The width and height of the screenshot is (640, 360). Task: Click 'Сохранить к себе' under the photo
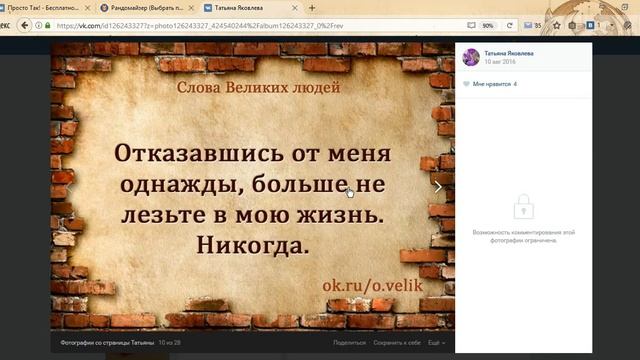[397, 342]
